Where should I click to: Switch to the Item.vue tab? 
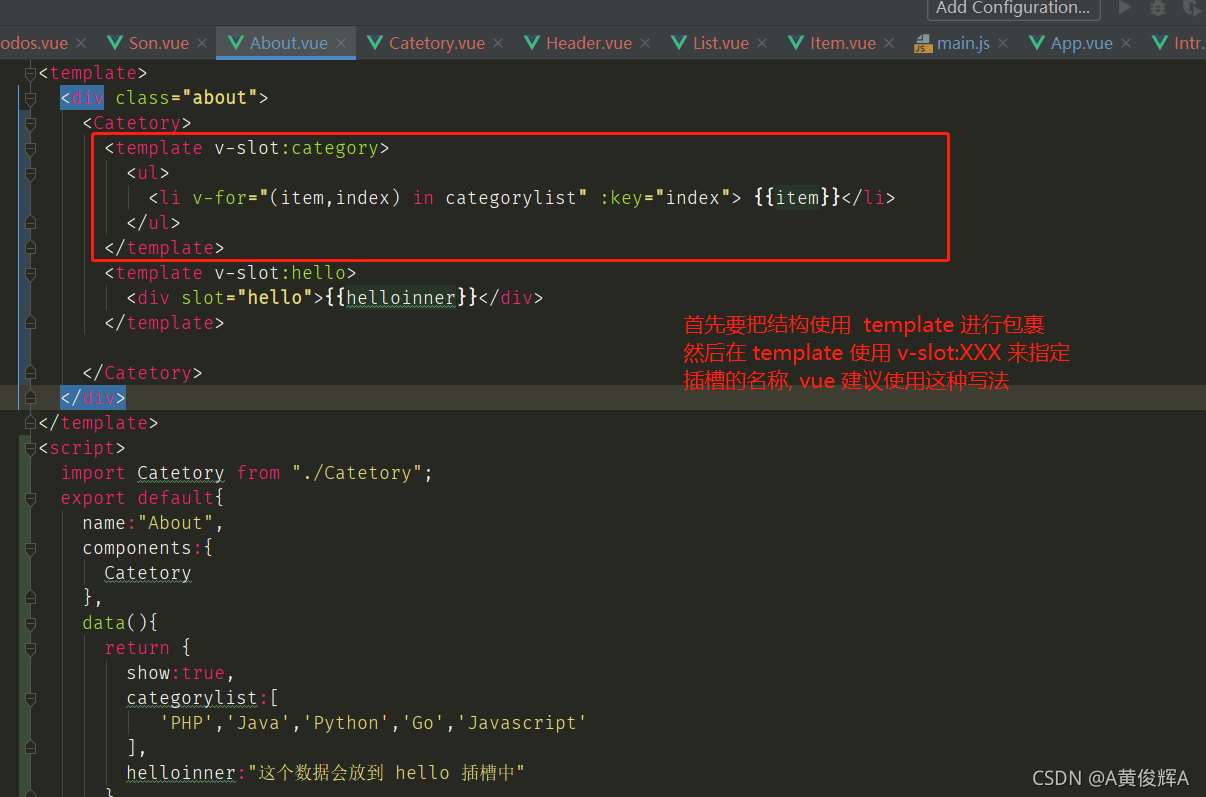click(843, 43)
